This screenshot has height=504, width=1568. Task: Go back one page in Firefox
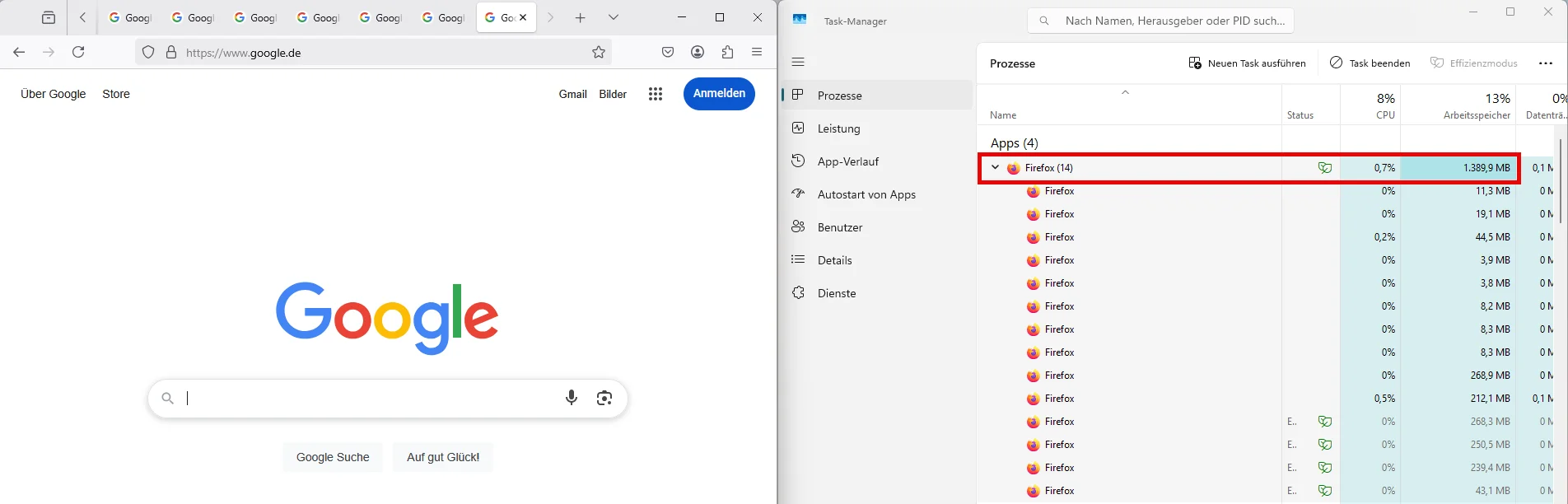coord(19,52)
